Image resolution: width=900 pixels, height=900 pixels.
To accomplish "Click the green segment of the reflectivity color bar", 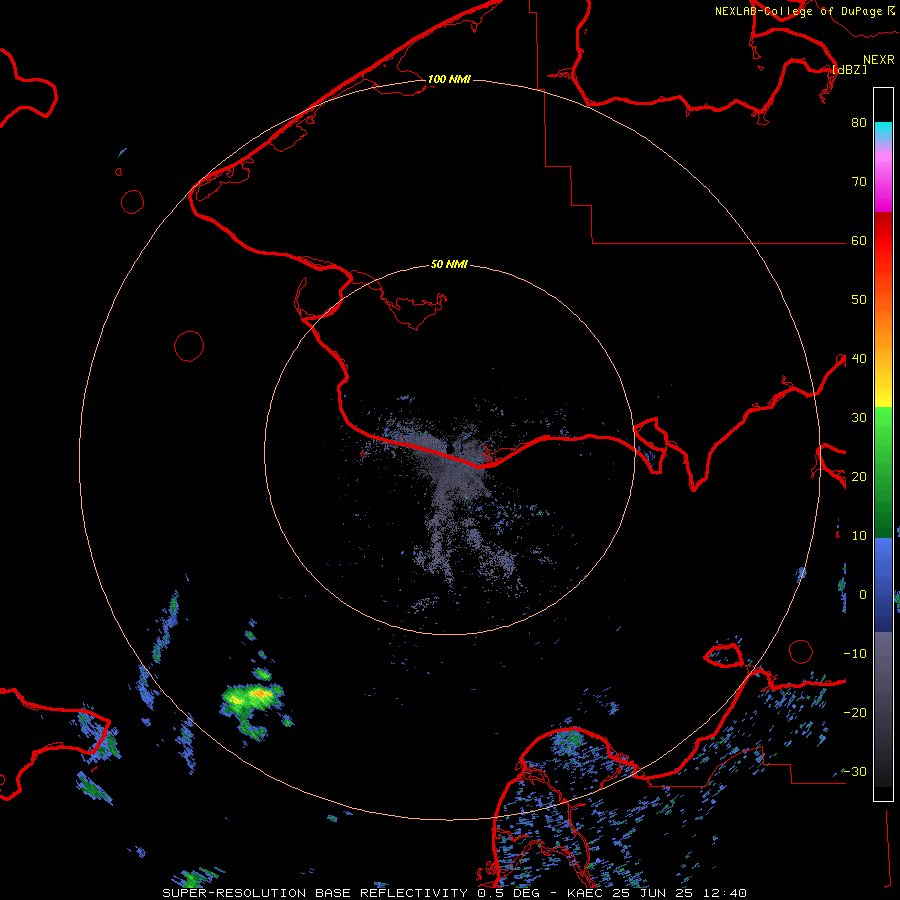I will [883, 472].
